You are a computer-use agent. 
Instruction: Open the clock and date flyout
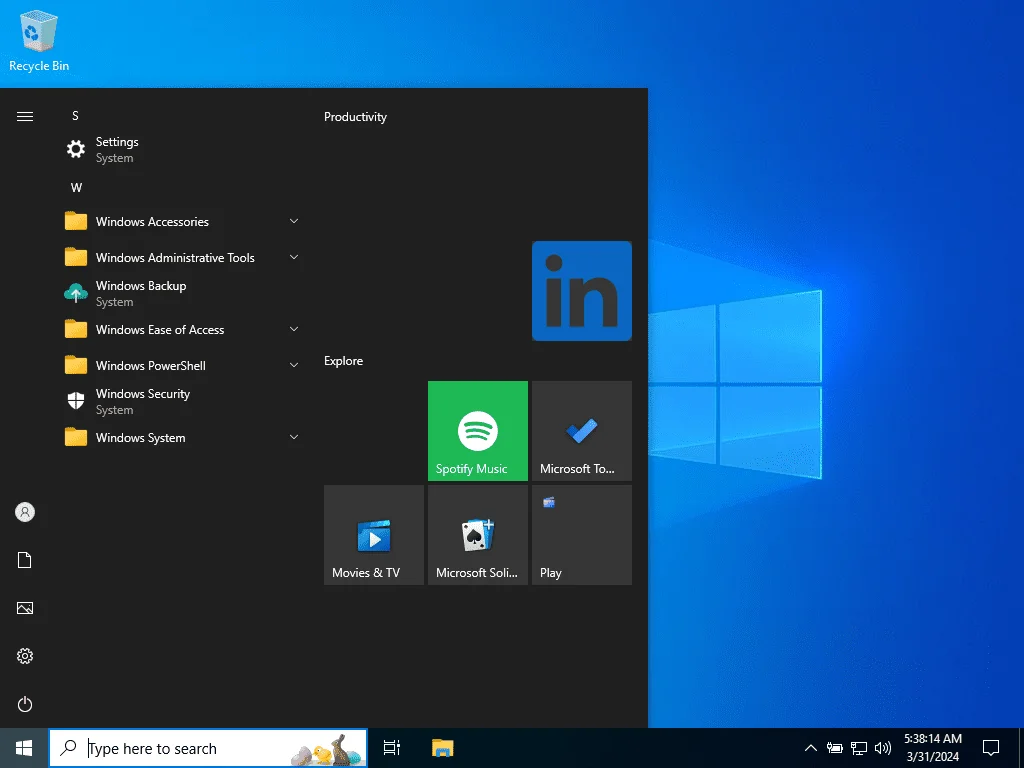(x=933, y=748)
